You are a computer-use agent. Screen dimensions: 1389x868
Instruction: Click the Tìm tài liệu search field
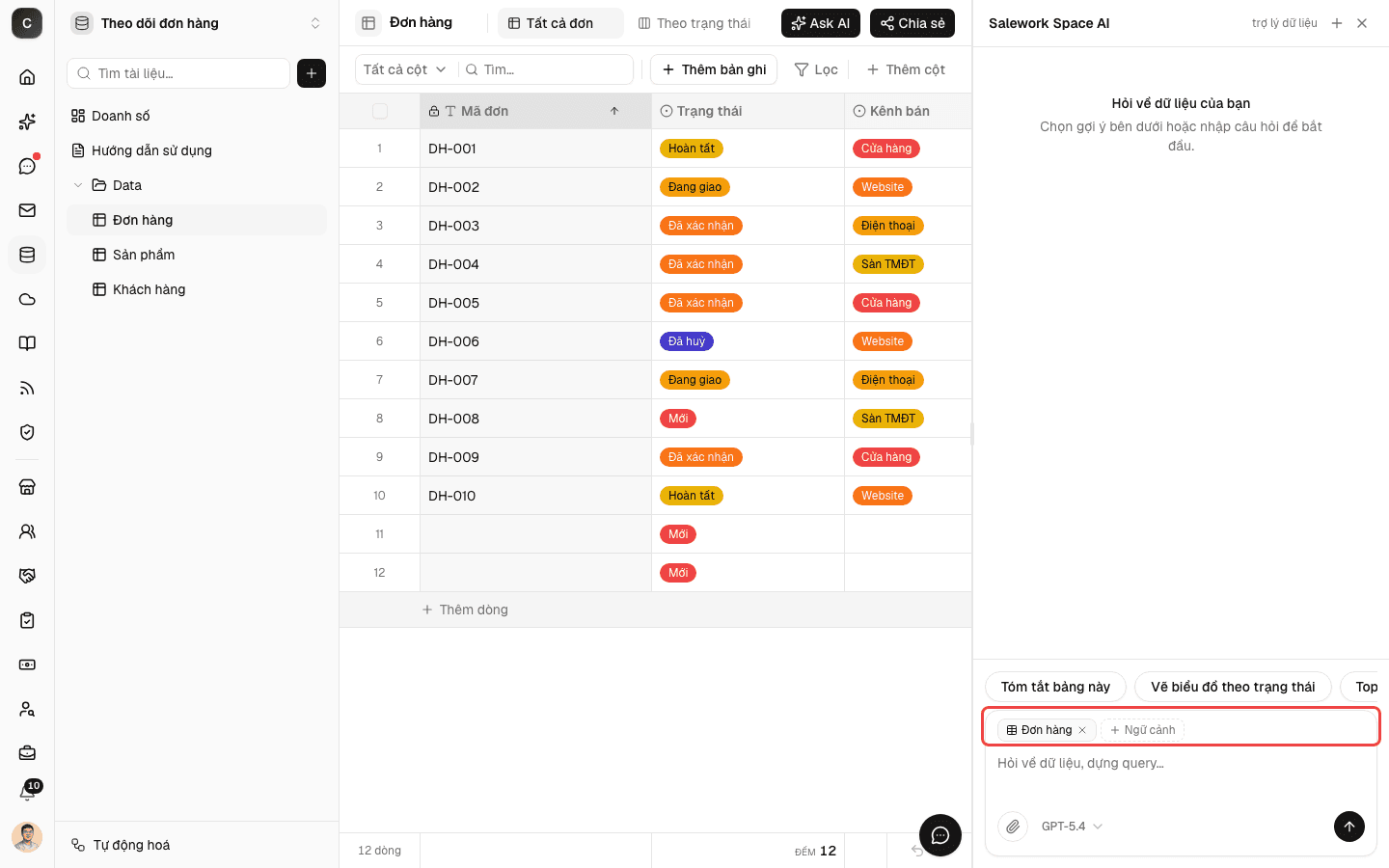tap(178, 73)
